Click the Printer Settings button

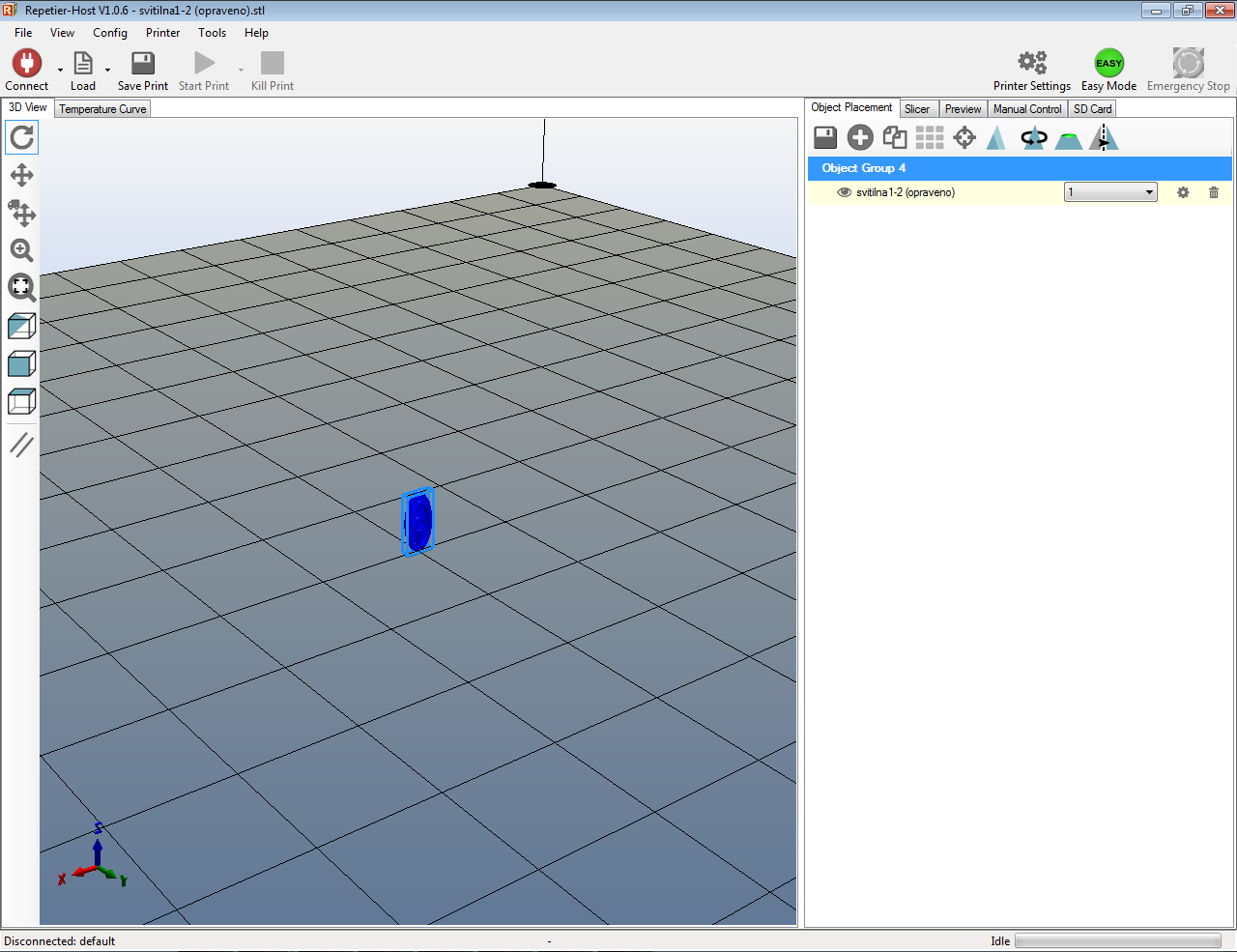point(1031,71)
